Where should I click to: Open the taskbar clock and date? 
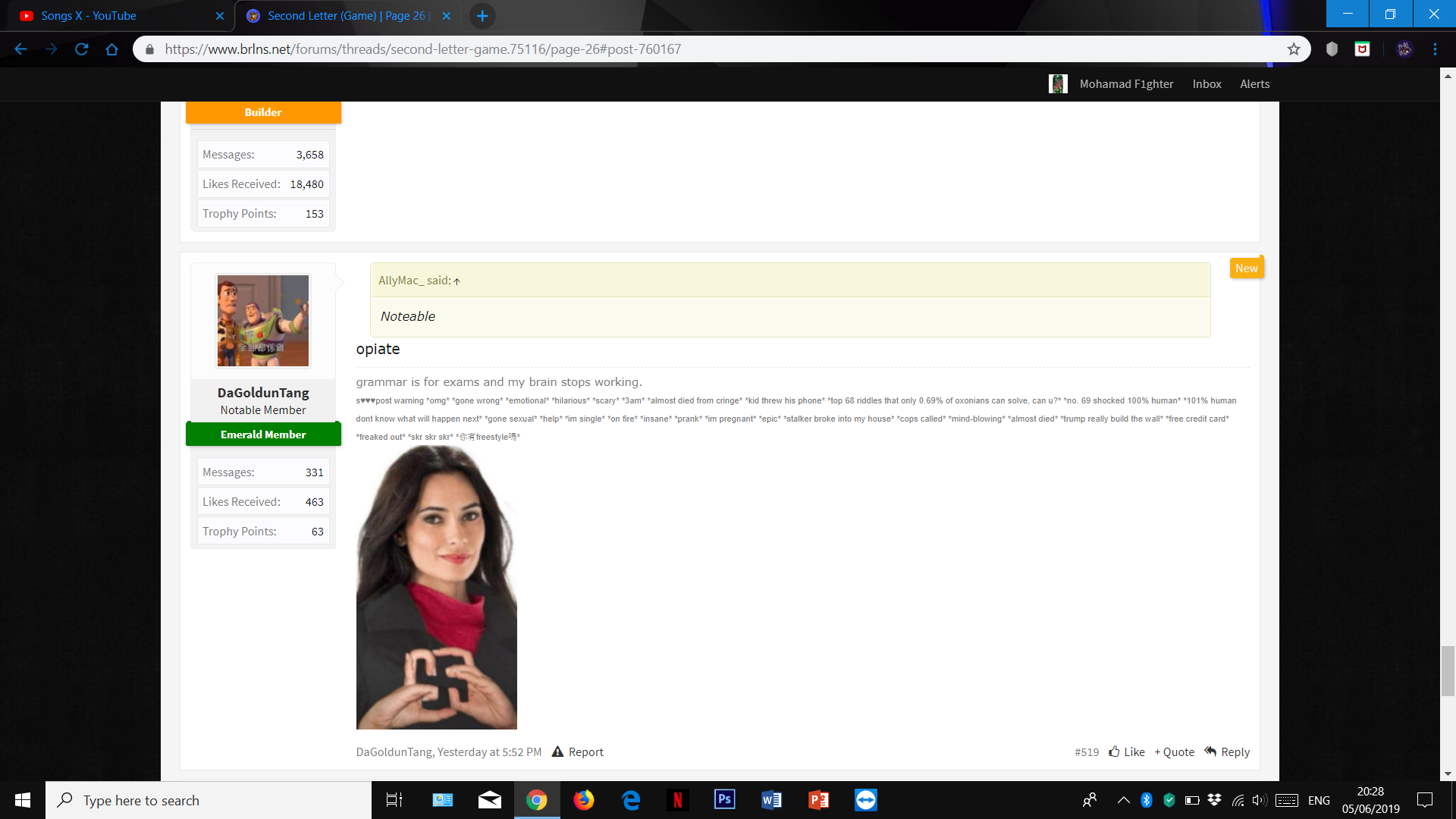tap(1371, 800)
